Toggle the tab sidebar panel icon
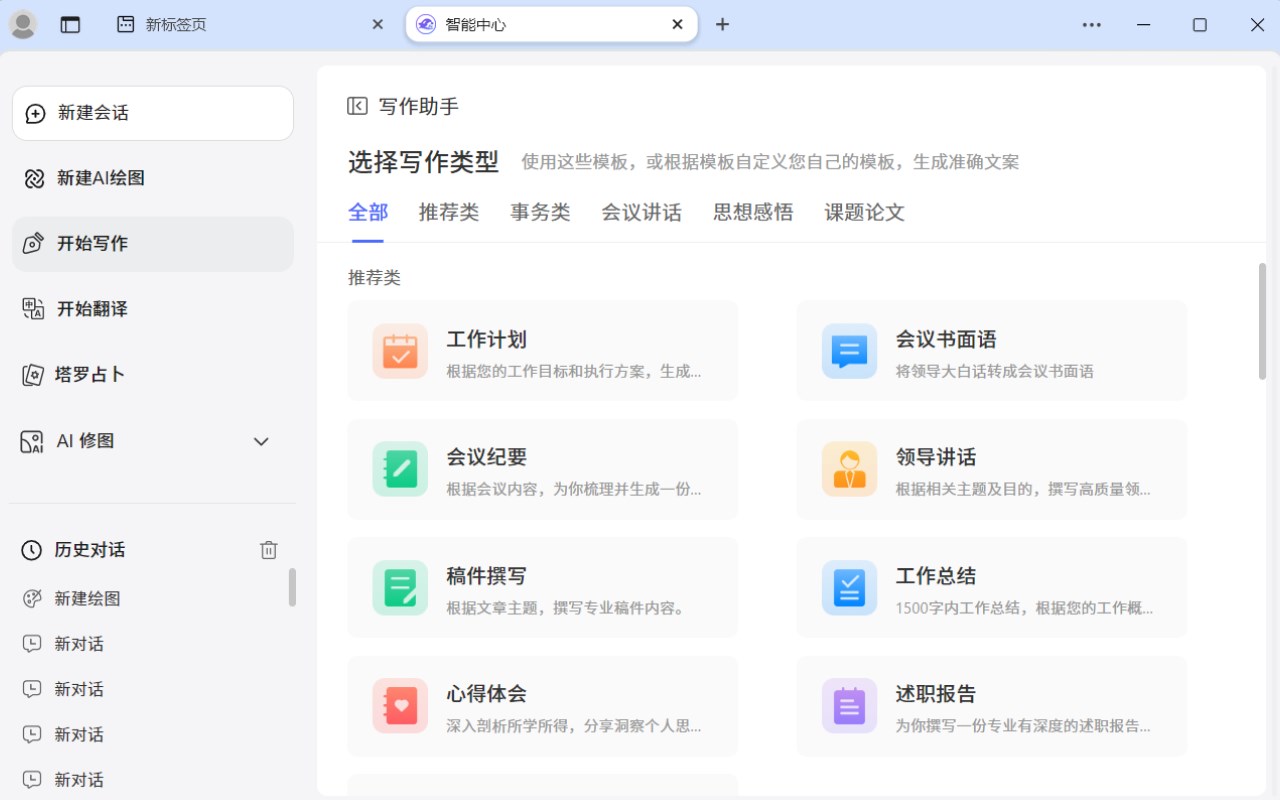1280x800 pixels. tap(70, 25)
